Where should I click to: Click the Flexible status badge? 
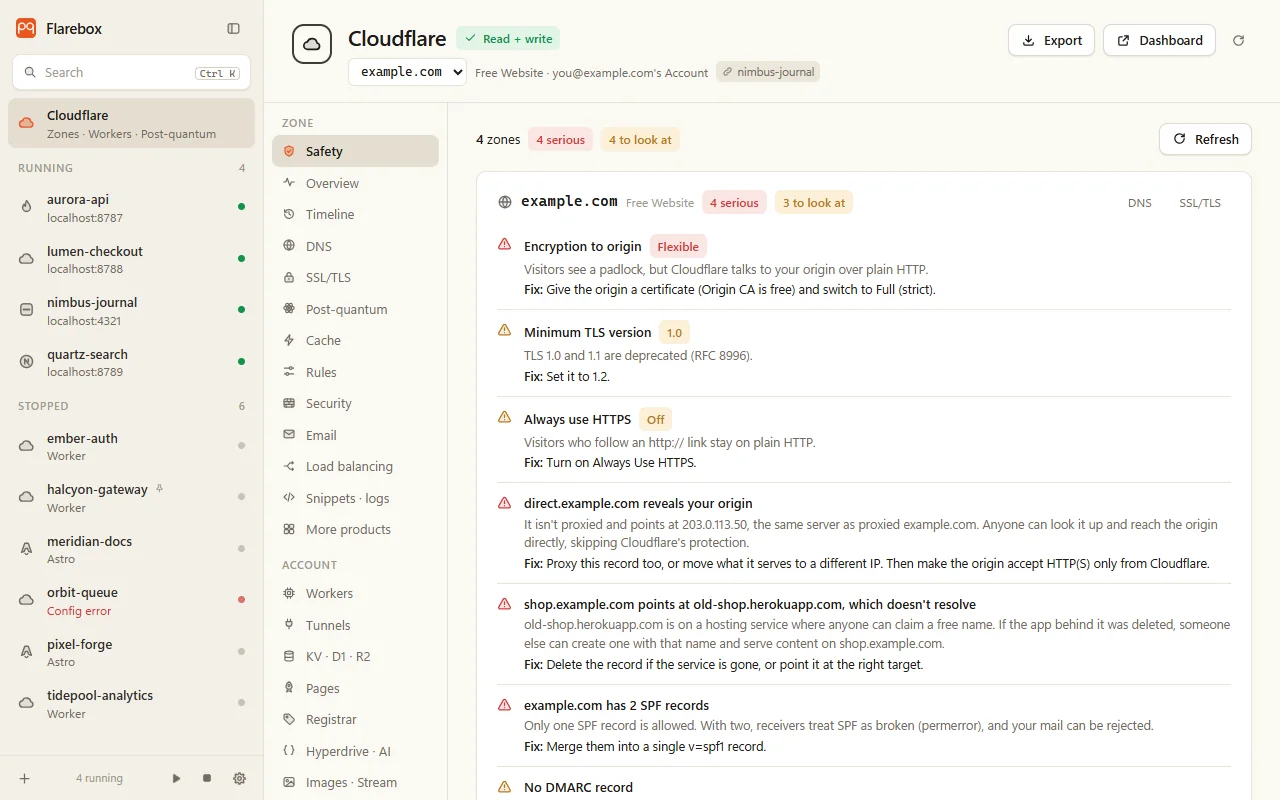[678, 246]
